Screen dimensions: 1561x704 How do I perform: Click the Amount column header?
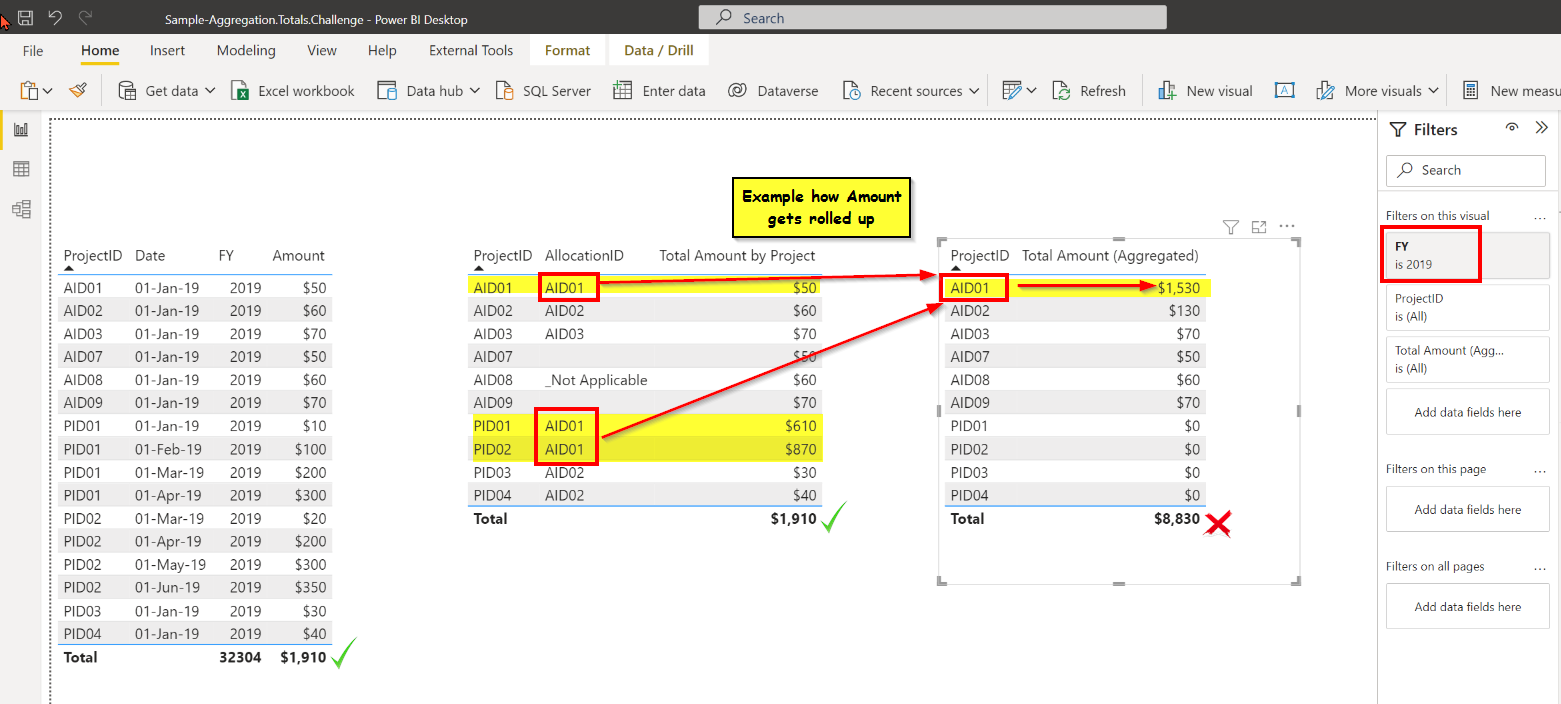pyautogui.click(x=298, y=256)
